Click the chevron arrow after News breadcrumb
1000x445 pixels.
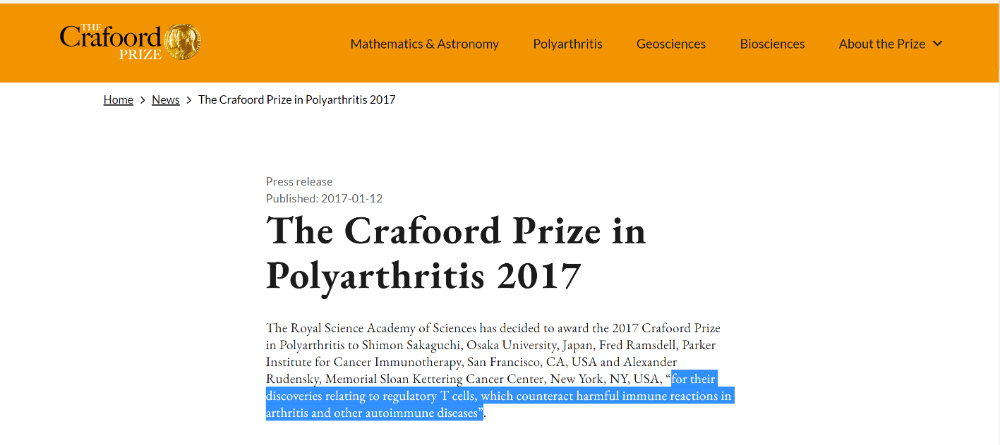click(x=189, y=100)
